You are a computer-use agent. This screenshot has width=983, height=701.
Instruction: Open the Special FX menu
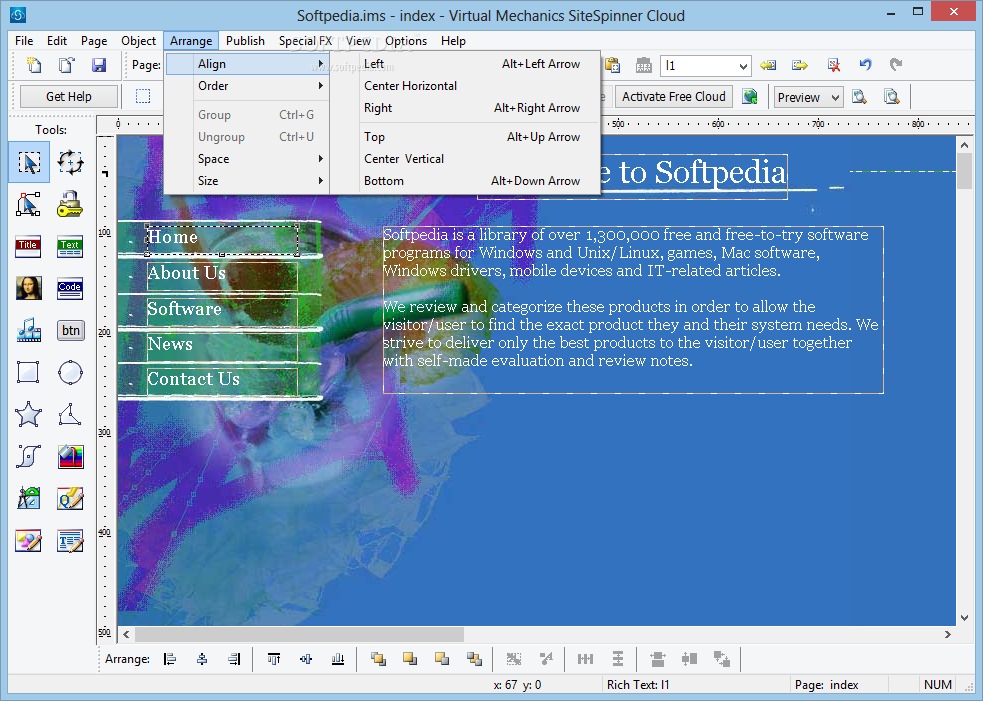click(305, 41)
